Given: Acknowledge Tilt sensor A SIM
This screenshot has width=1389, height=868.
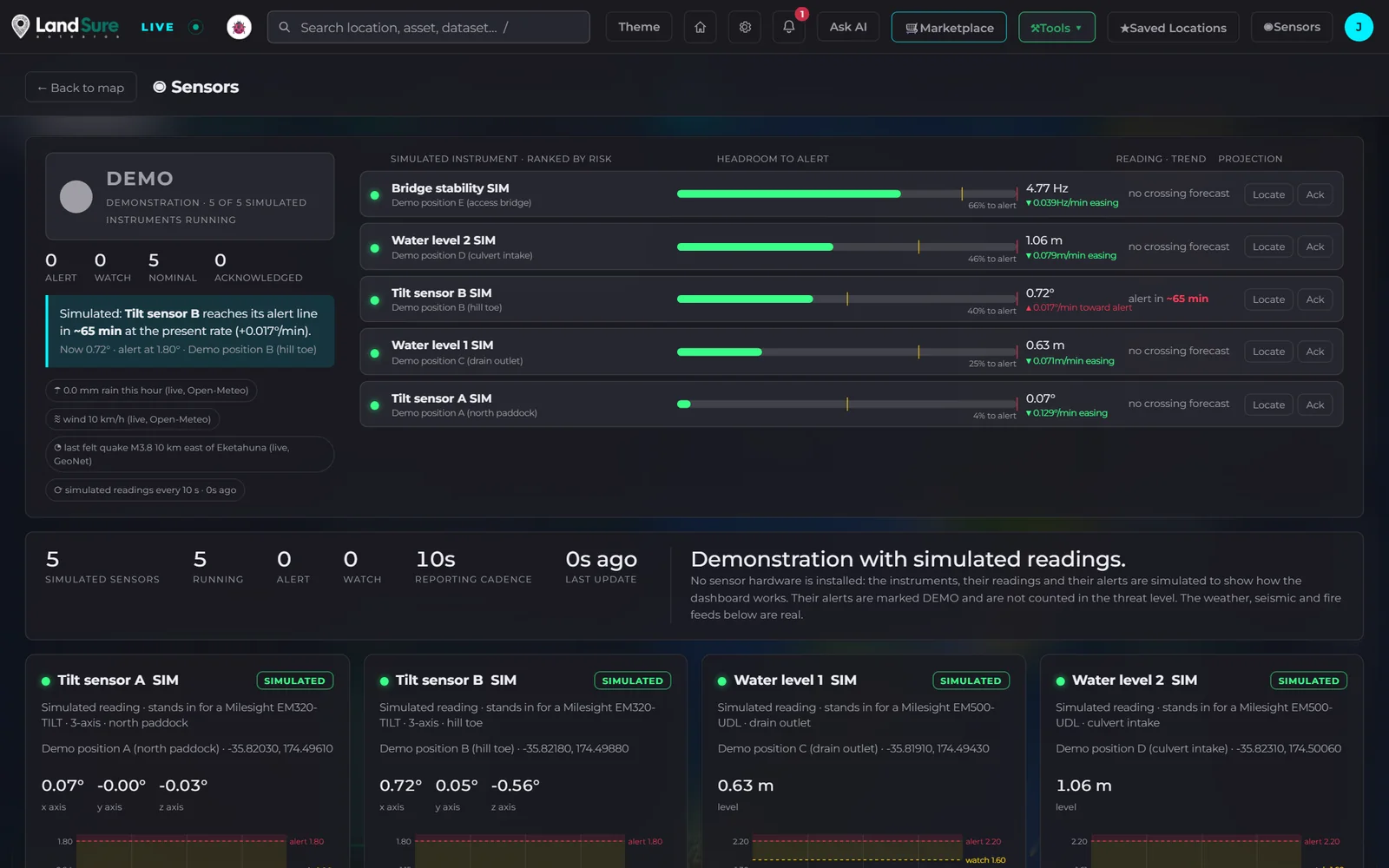Looking at the screenshot, I should 1315,404.
